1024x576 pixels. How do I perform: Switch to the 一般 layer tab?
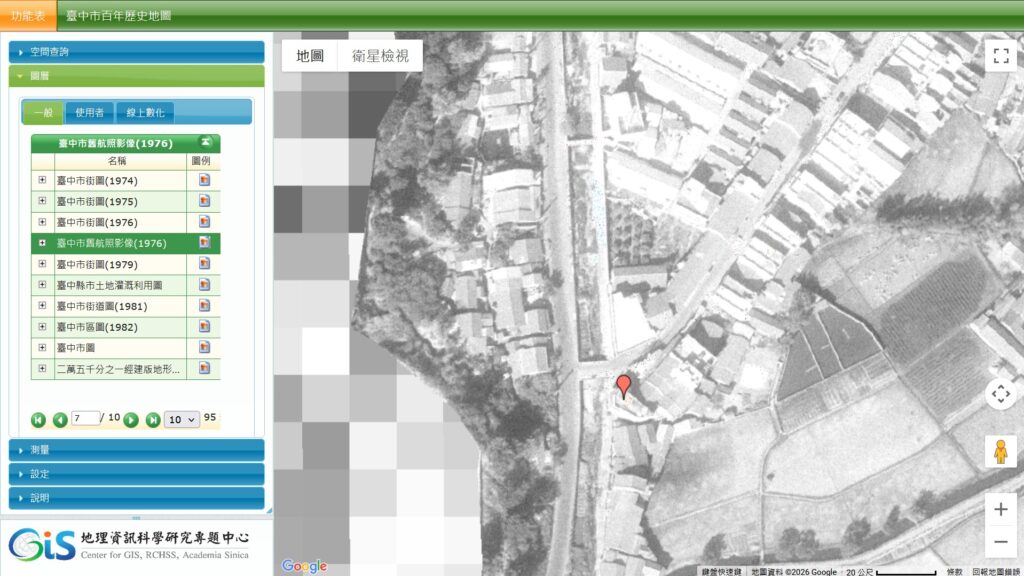(43, 112)
